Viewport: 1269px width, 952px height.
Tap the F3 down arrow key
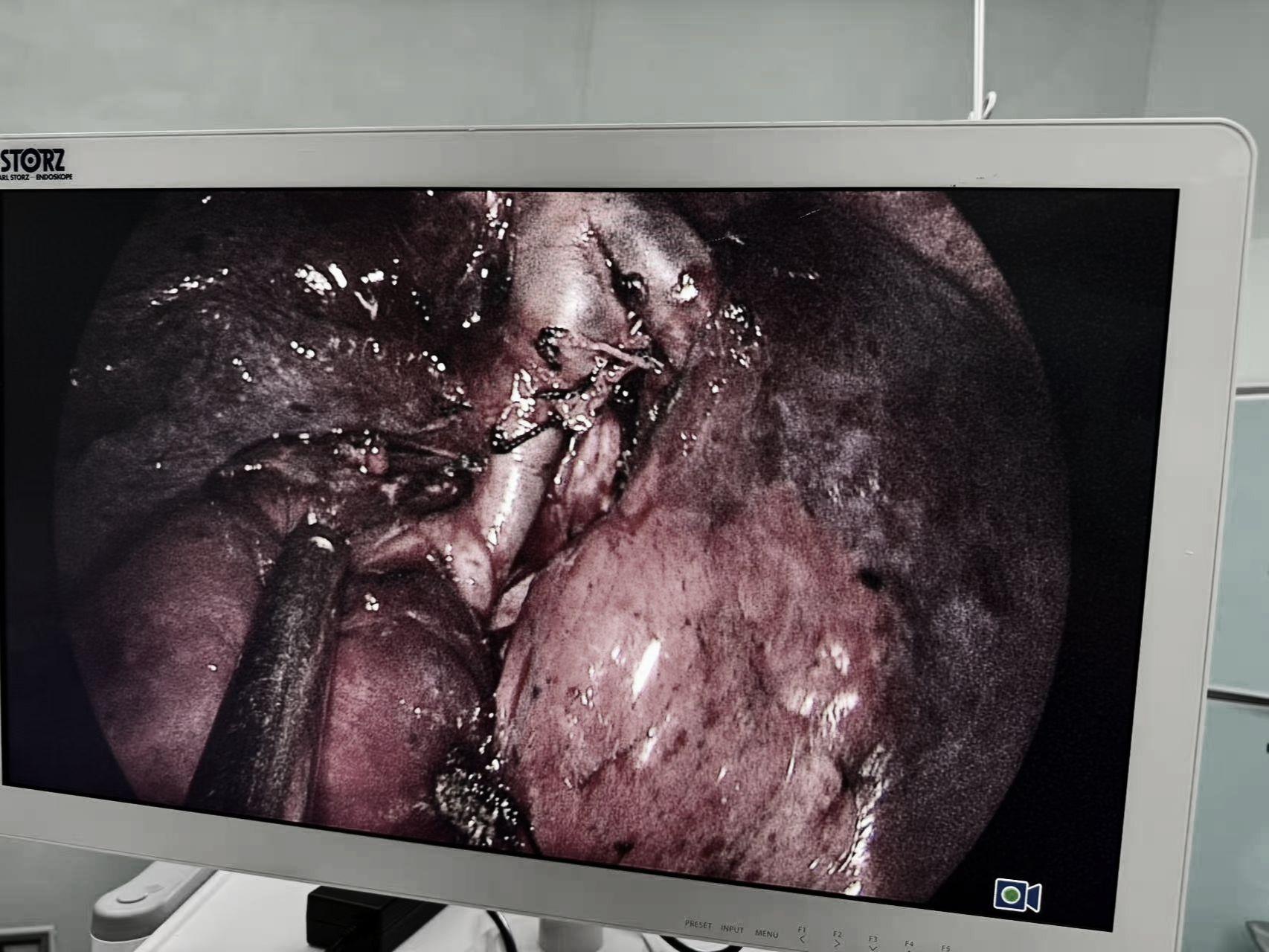pyautogui.click(x=873, y=943)
